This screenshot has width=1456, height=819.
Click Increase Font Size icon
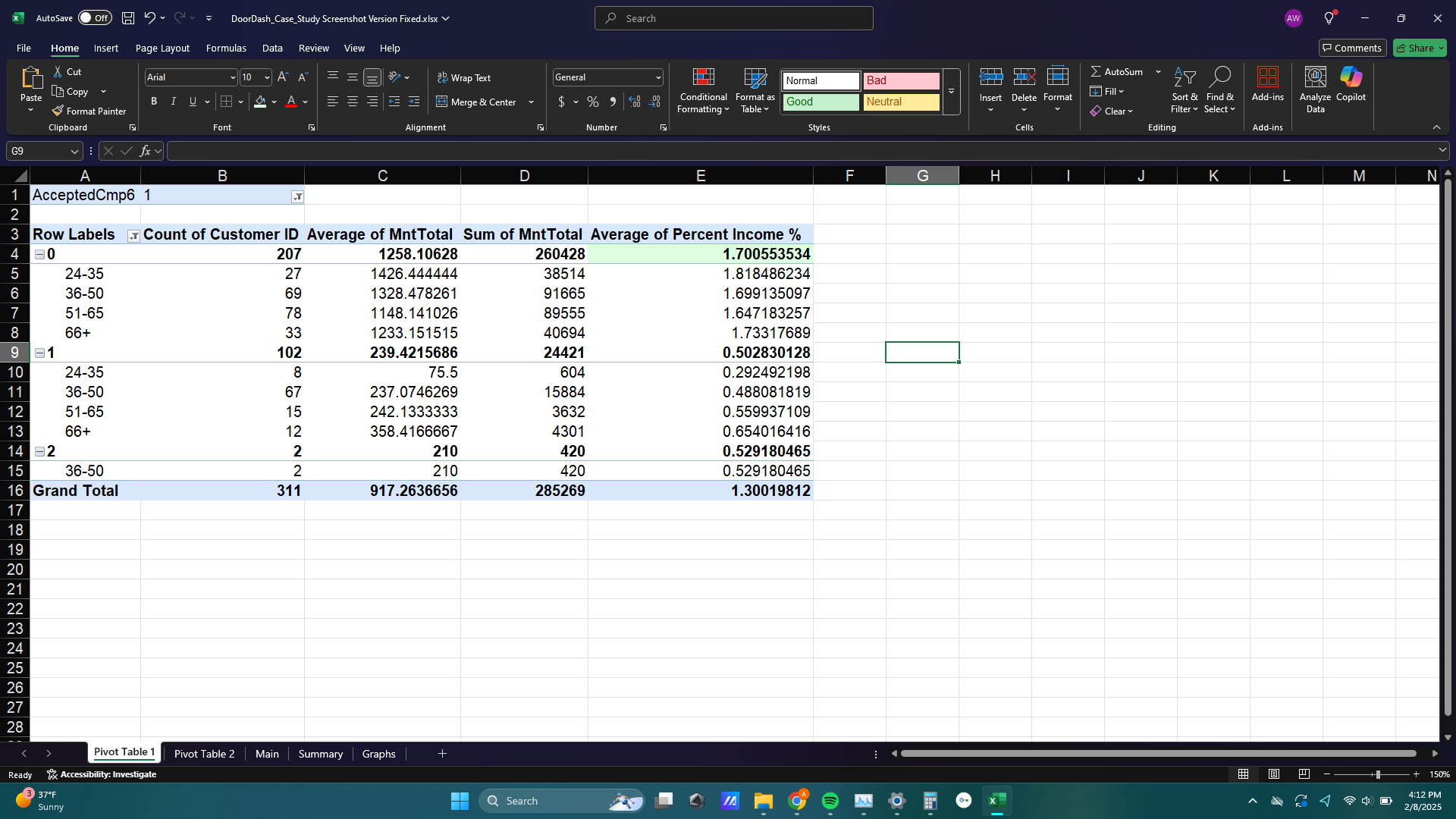(x=282, y=77)
